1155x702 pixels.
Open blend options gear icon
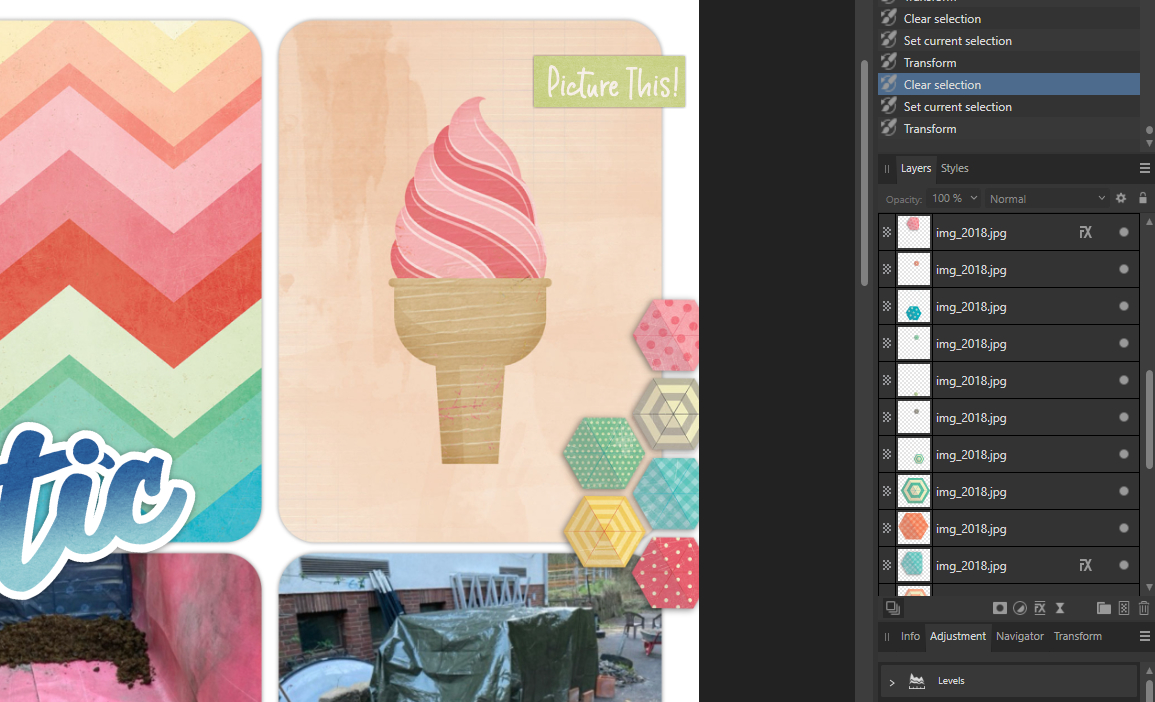1121,198
